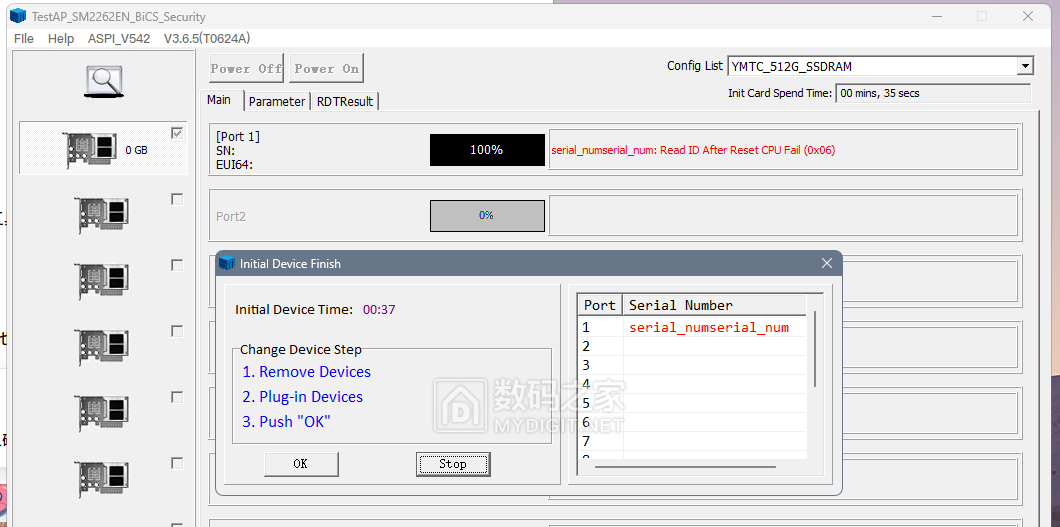
Task: Click the 3. Push "OK" step text
Action: [287, 422]
